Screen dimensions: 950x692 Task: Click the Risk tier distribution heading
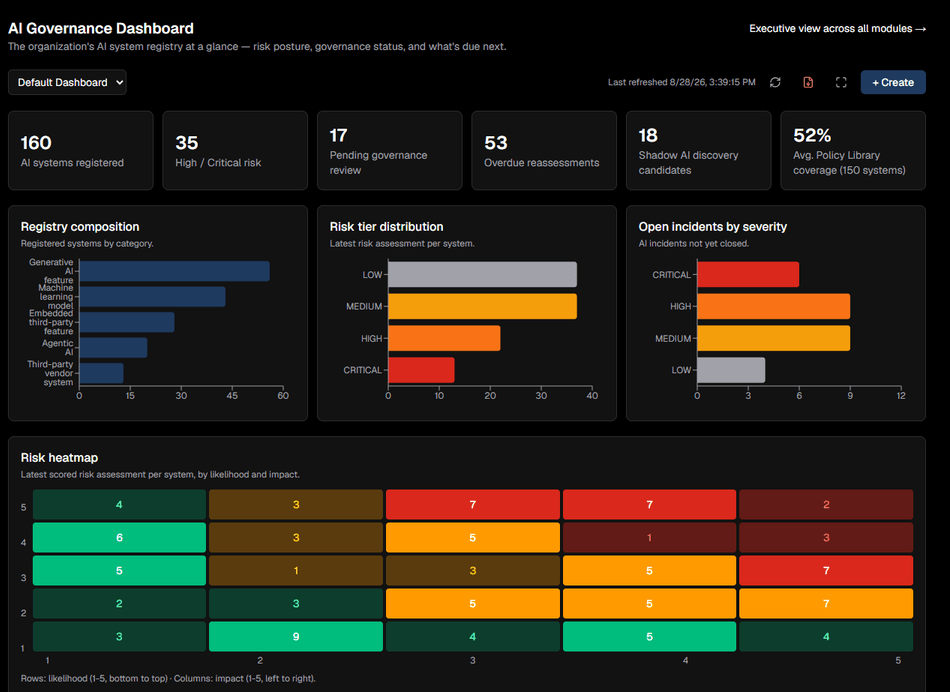pyautogui.click(x=387, y=227)
